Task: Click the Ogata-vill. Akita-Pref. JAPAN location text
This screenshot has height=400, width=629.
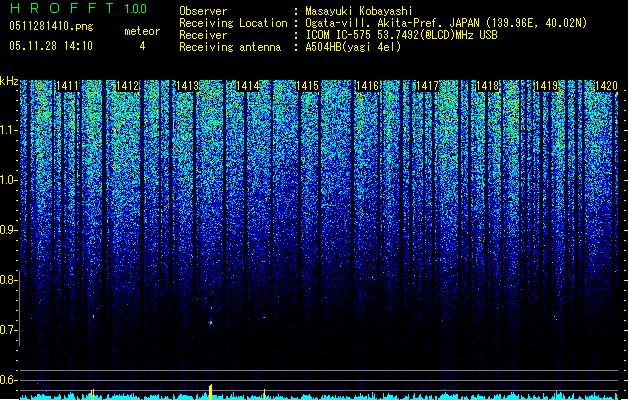Action: click(446, 23)
